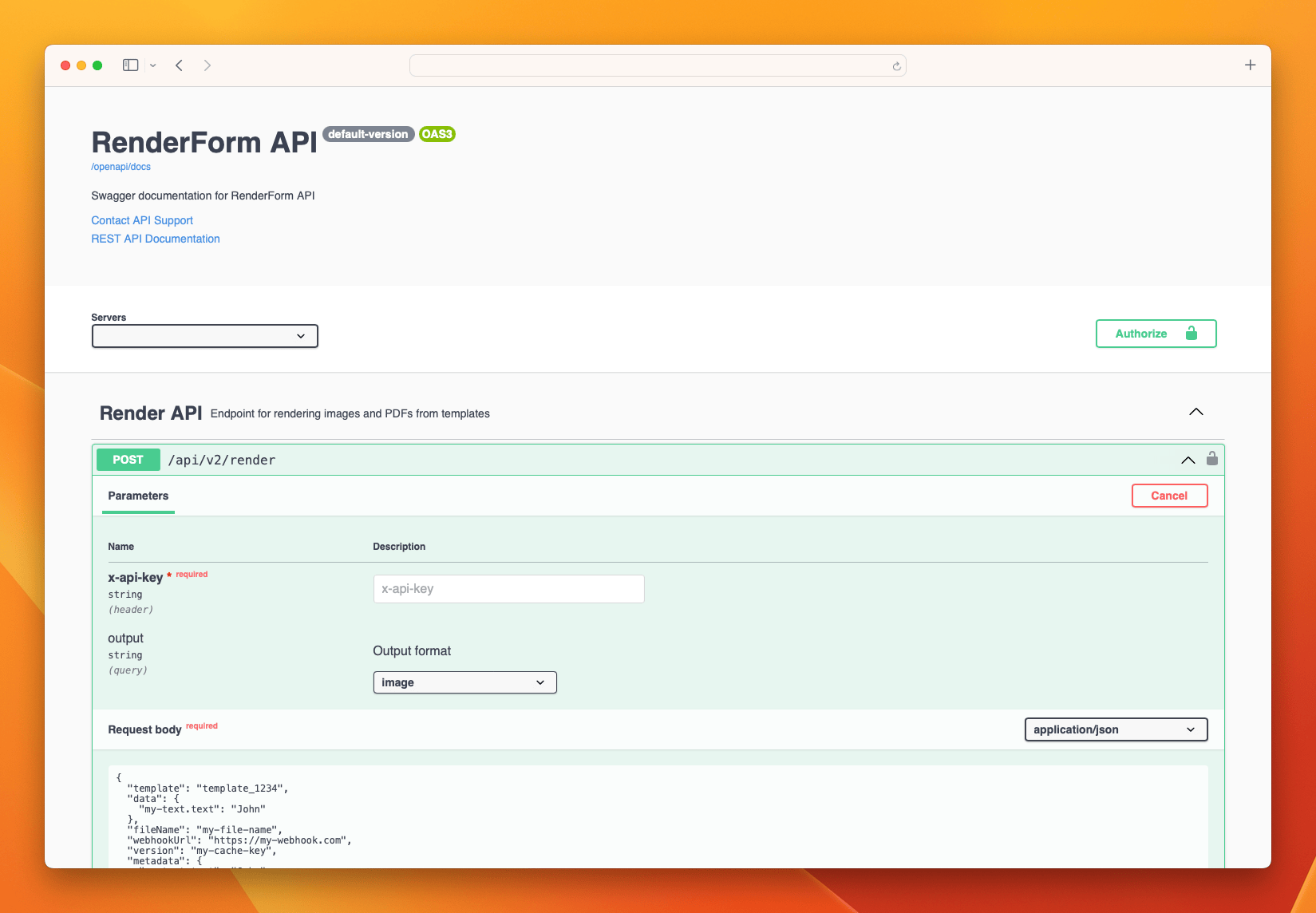Open the /openapi/docs link
1316x913 pixels.
click(121, 167)
